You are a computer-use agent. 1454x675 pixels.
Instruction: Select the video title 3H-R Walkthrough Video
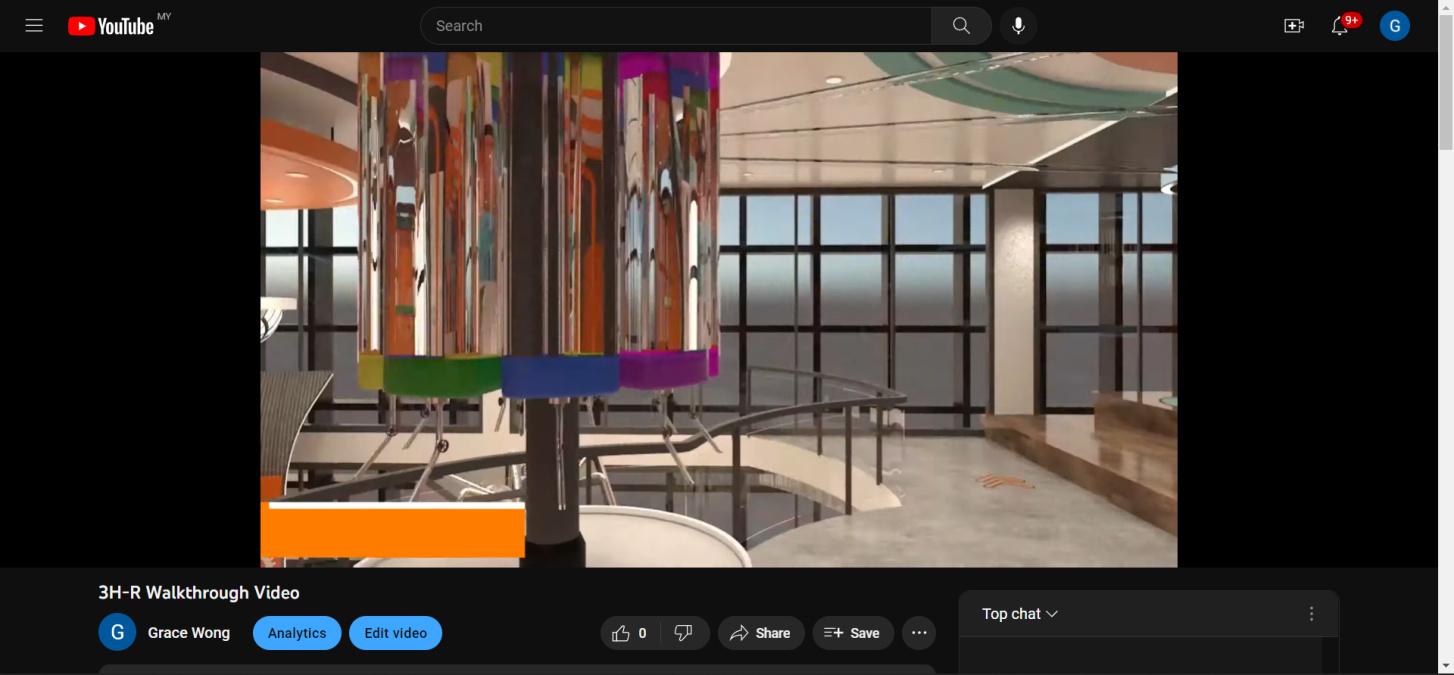pos(199,593)
